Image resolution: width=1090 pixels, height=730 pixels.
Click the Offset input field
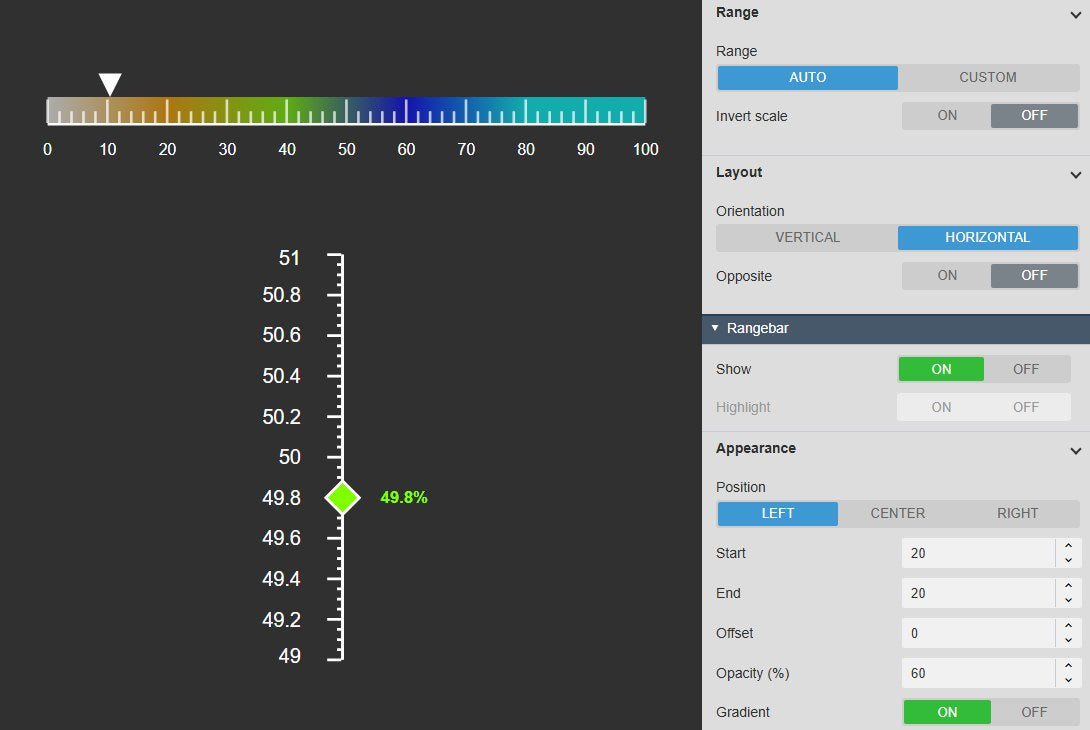pos(979,633)
